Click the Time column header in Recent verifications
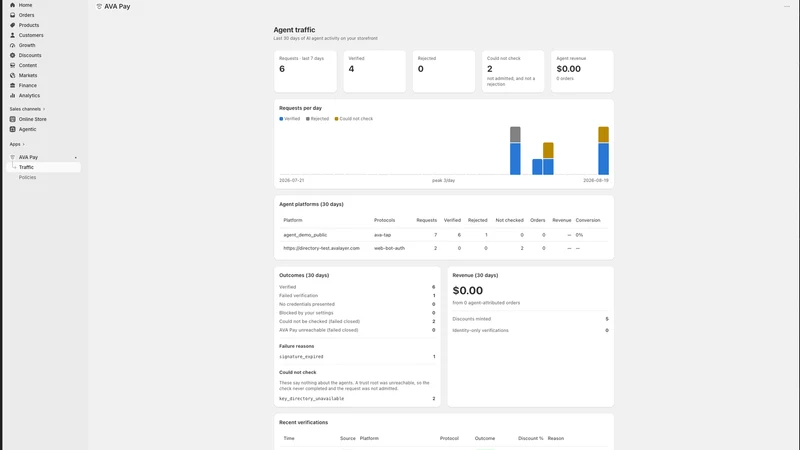The width and height of the screenshot is (800, 450). pyautogui.click(x=289, y=439)
